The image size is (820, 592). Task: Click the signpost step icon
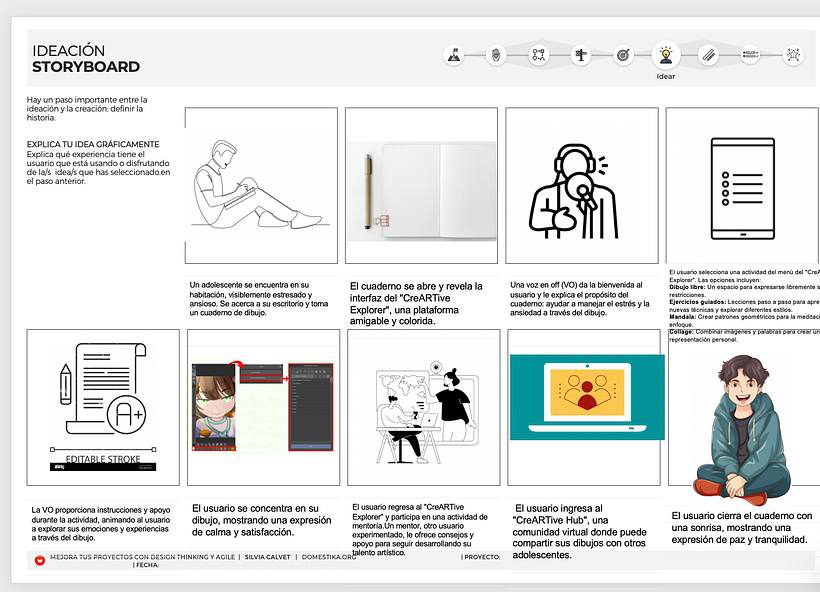pos(580,55)
